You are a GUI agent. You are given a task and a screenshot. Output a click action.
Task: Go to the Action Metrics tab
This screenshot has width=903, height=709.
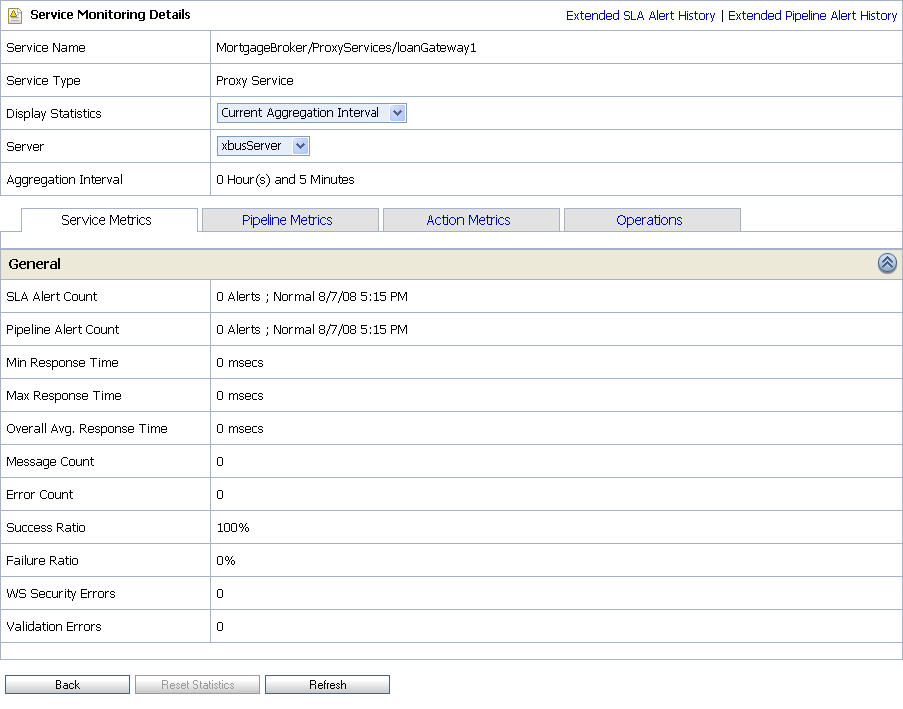(x=468, y=220)
